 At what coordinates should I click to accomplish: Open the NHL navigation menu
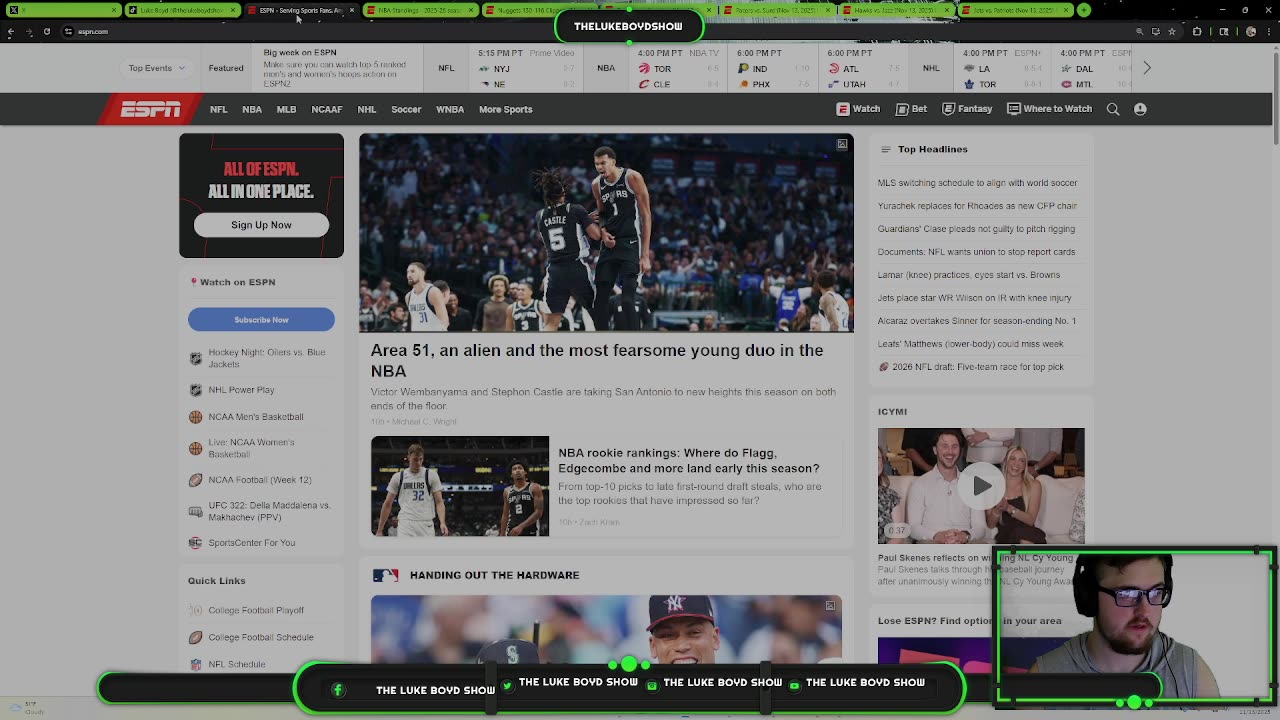tap(367, 109)
